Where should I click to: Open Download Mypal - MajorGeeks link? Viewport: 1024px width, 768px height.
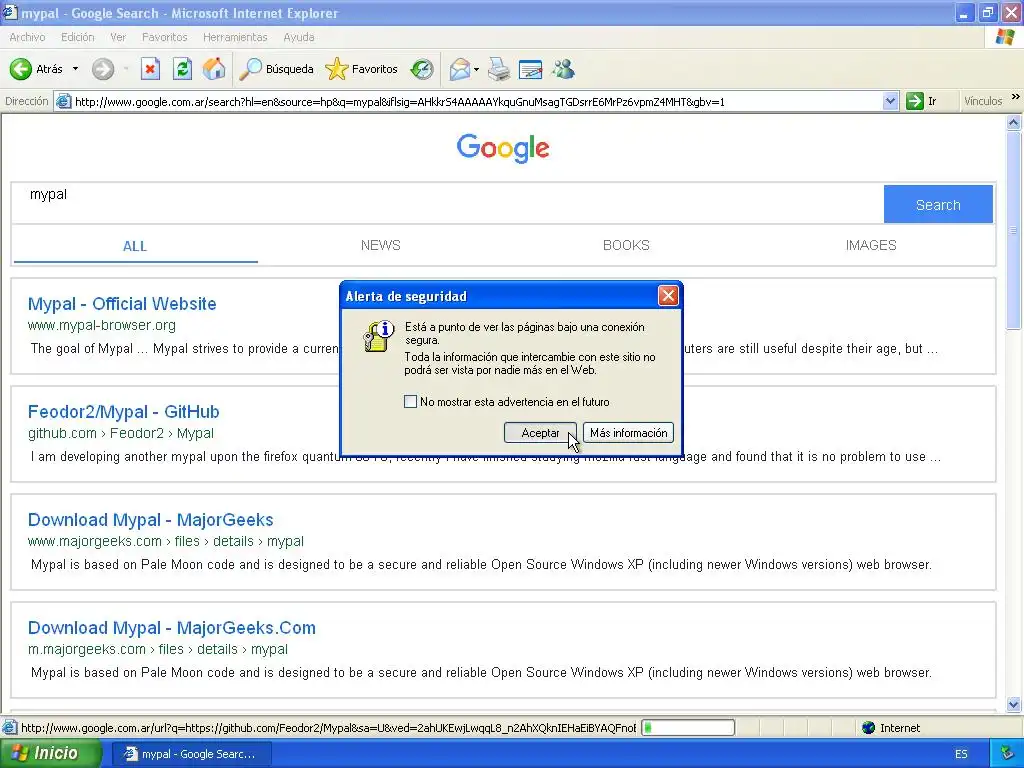pos(151,520)
